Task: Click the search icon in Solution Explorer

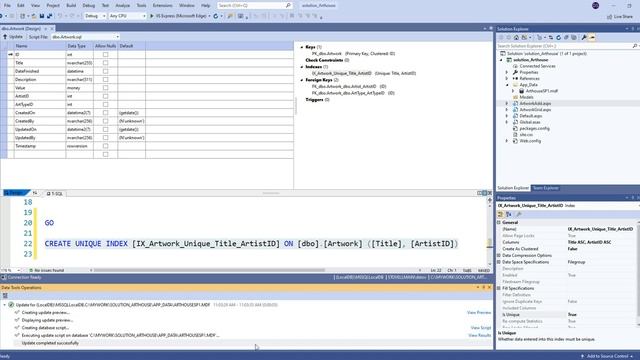Action: [x=635, y=46]
